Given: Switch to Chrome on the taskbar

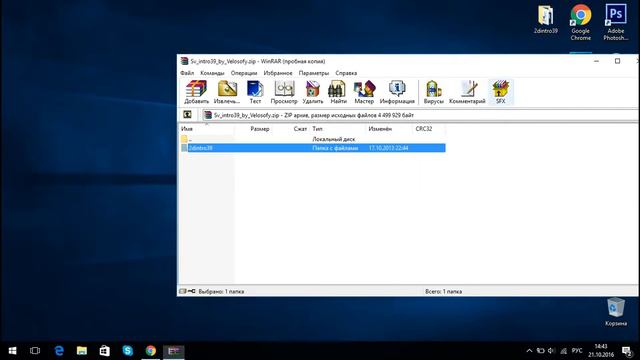Looking at the screenshot, I should coord(151,351).
